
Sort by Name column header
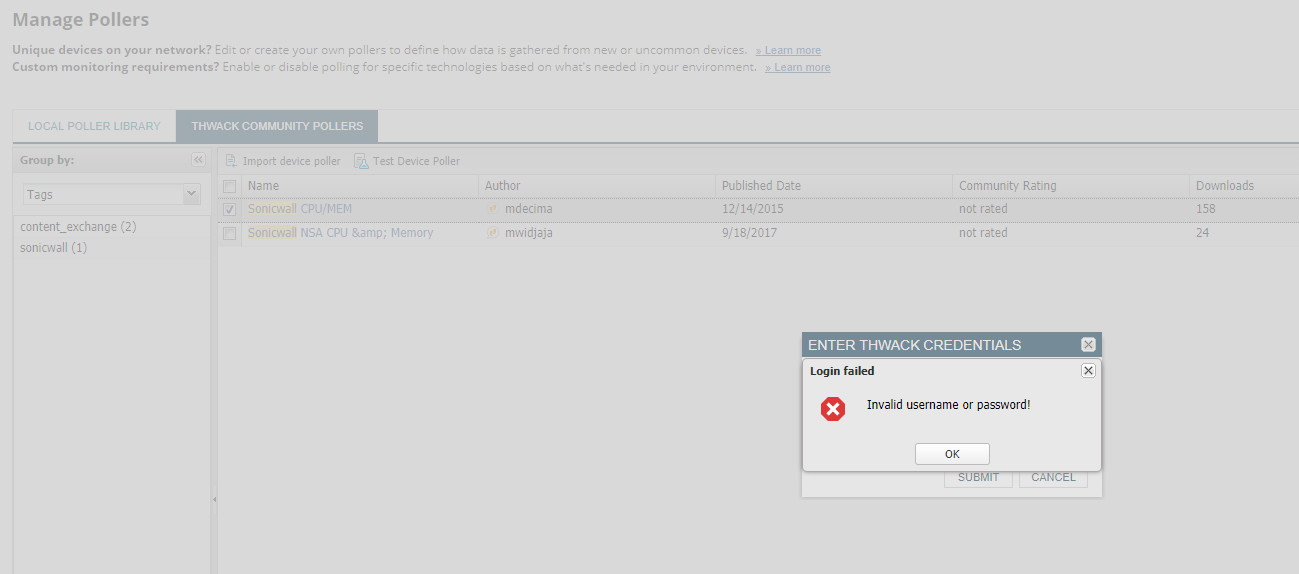coord(360,186)
